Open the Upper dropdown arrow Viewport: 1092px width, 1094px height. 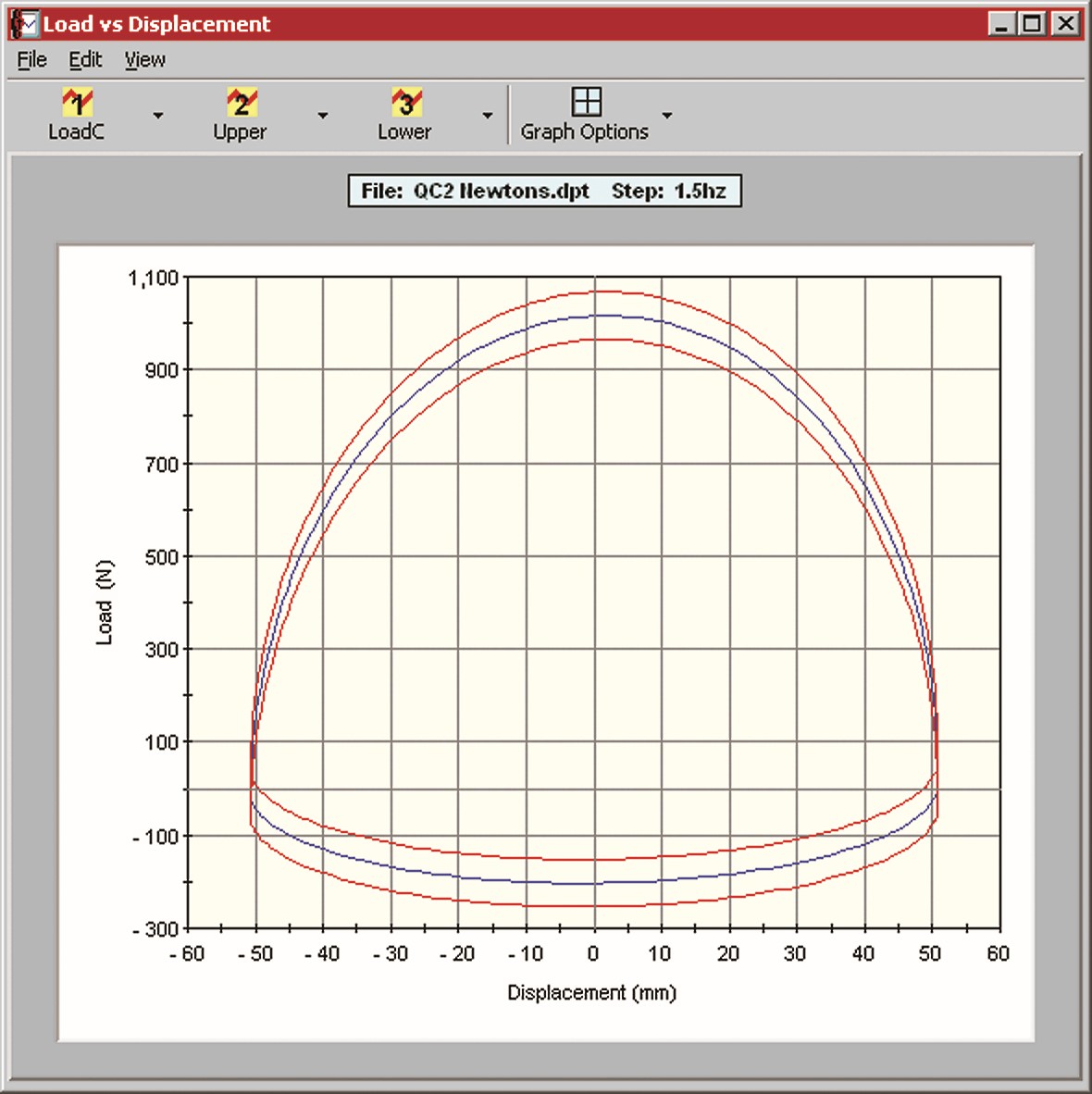(322, 116)
